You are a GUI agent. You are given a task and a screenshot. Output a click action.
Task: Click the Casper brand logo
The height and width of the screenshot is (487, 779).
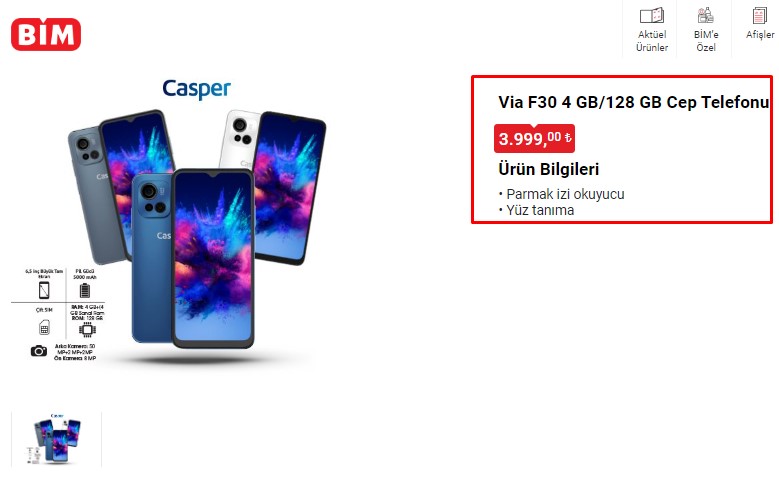click(197, 89)
